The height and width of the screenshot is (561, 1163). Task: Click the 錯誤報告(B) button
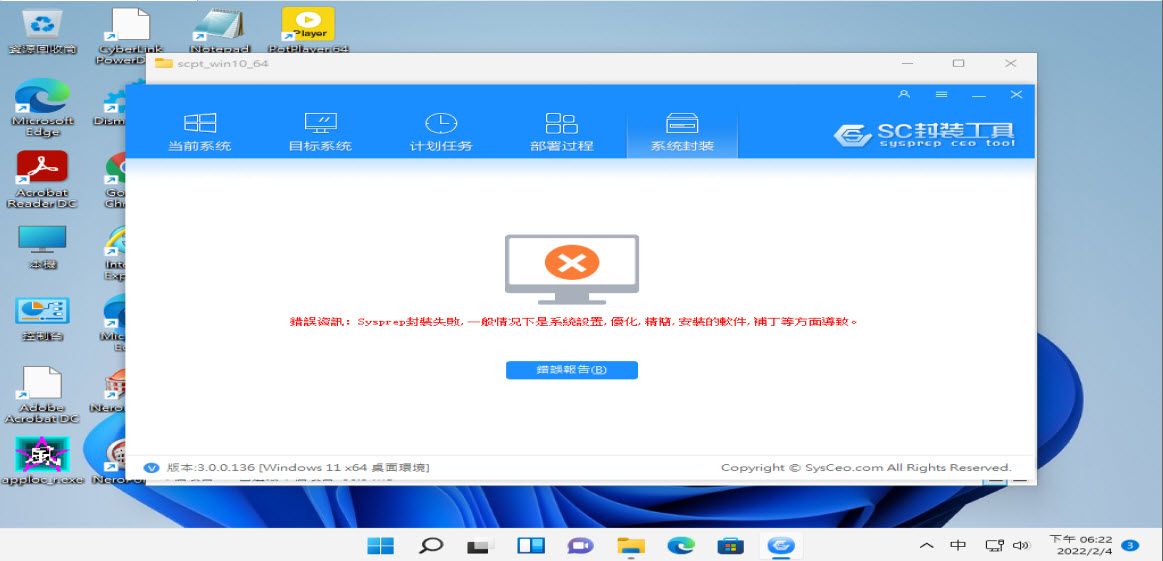pos(572,370)
